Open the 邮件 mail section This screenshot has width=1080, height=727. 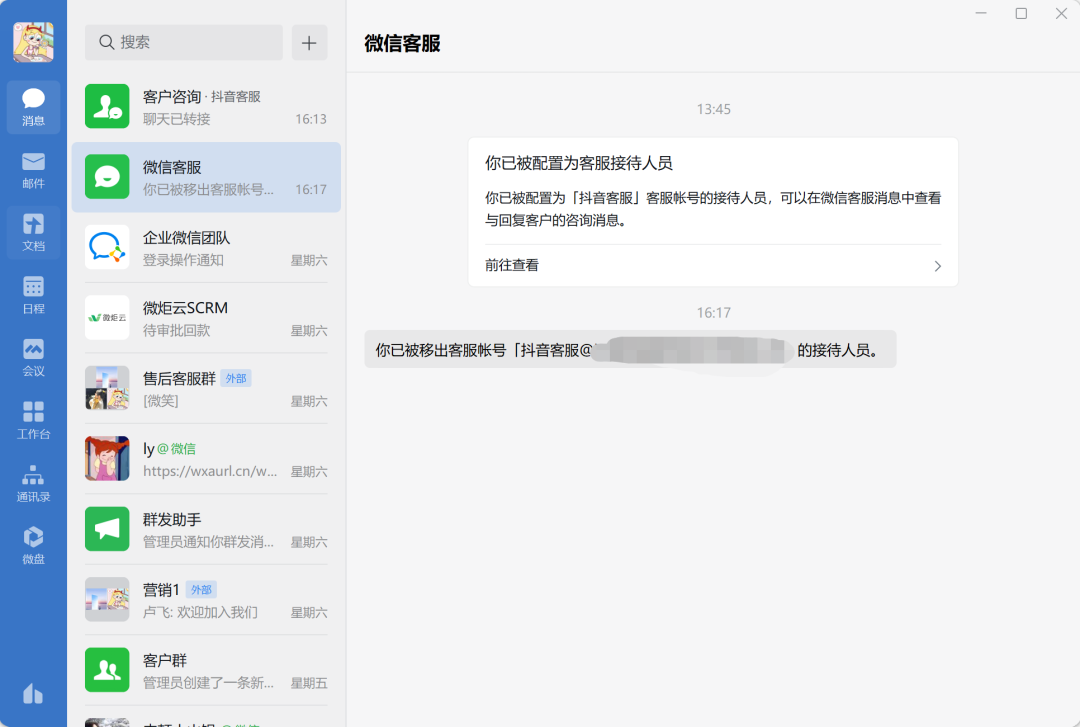pyautogui.click(x=33, y=170)
